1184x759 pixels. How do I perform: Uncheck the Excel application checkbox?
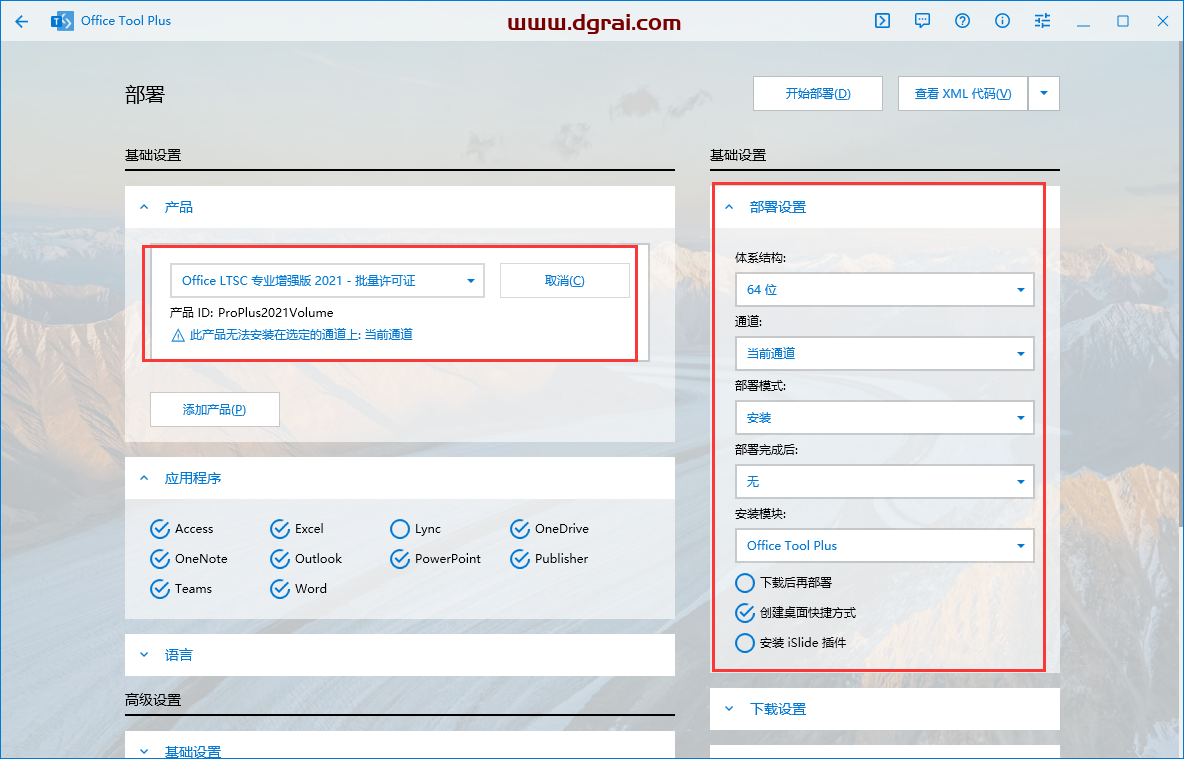click(278, 529)
